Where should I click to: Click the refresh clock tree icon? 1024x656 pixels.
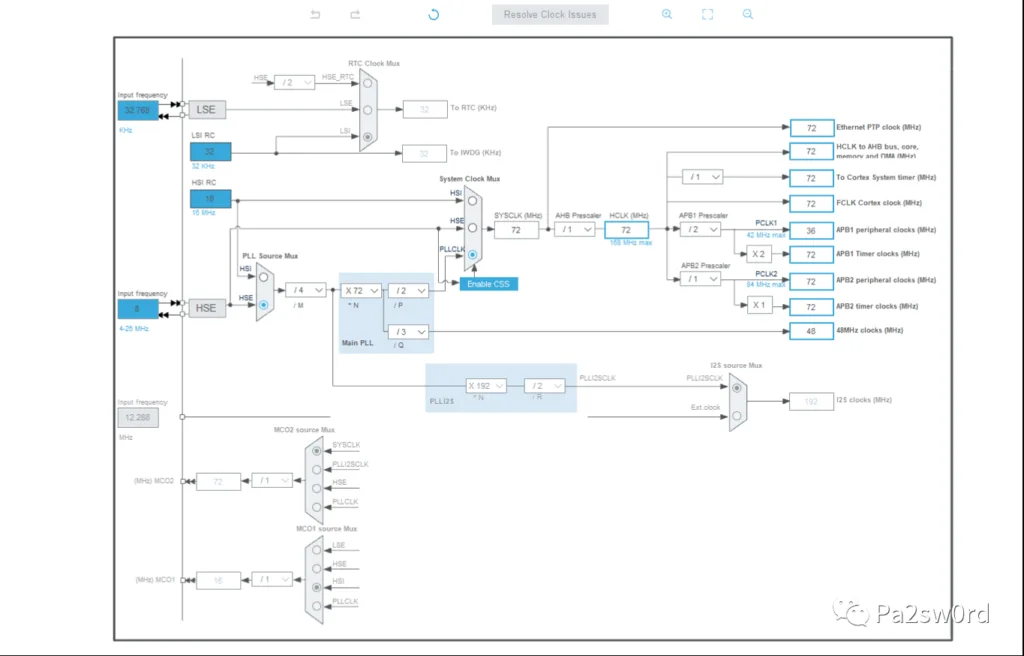click(434, 14)
